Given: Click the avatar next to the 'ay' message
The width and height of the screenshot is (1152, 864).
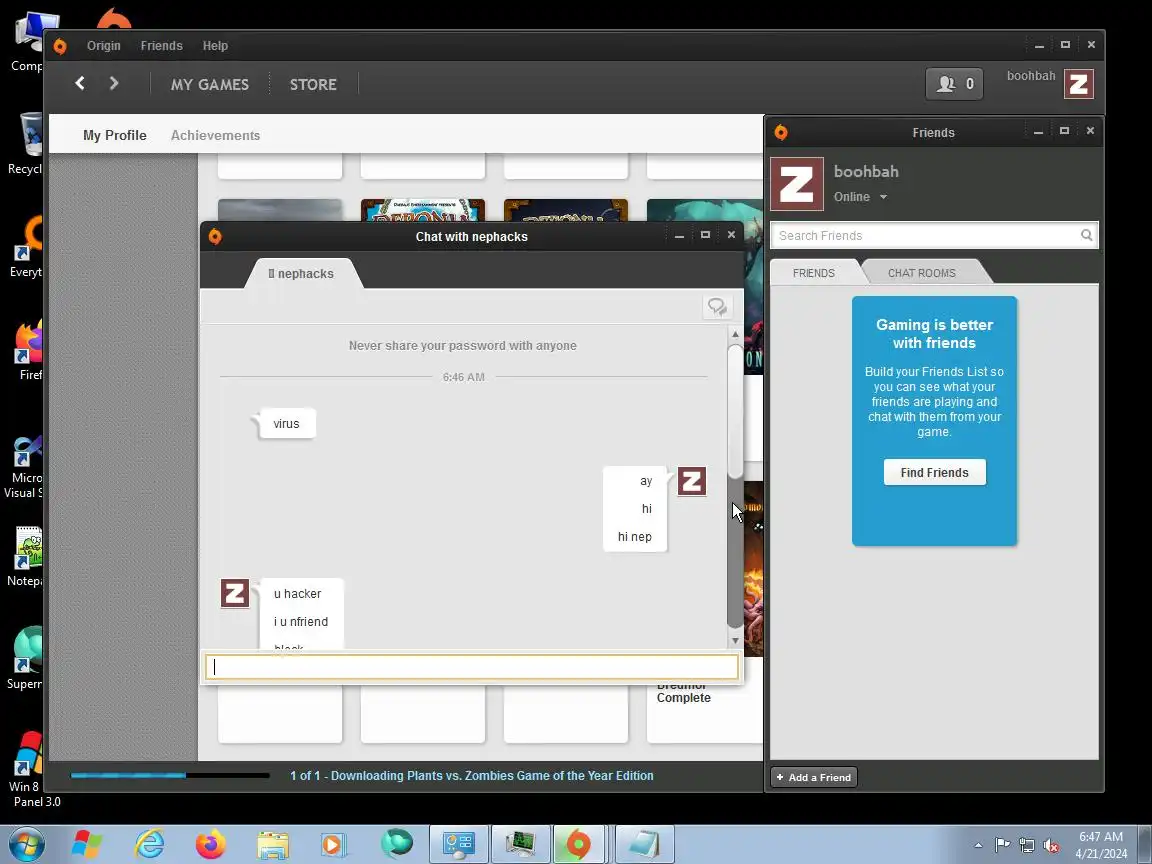Looking at the screenshot, I should (x=691, y=481).
